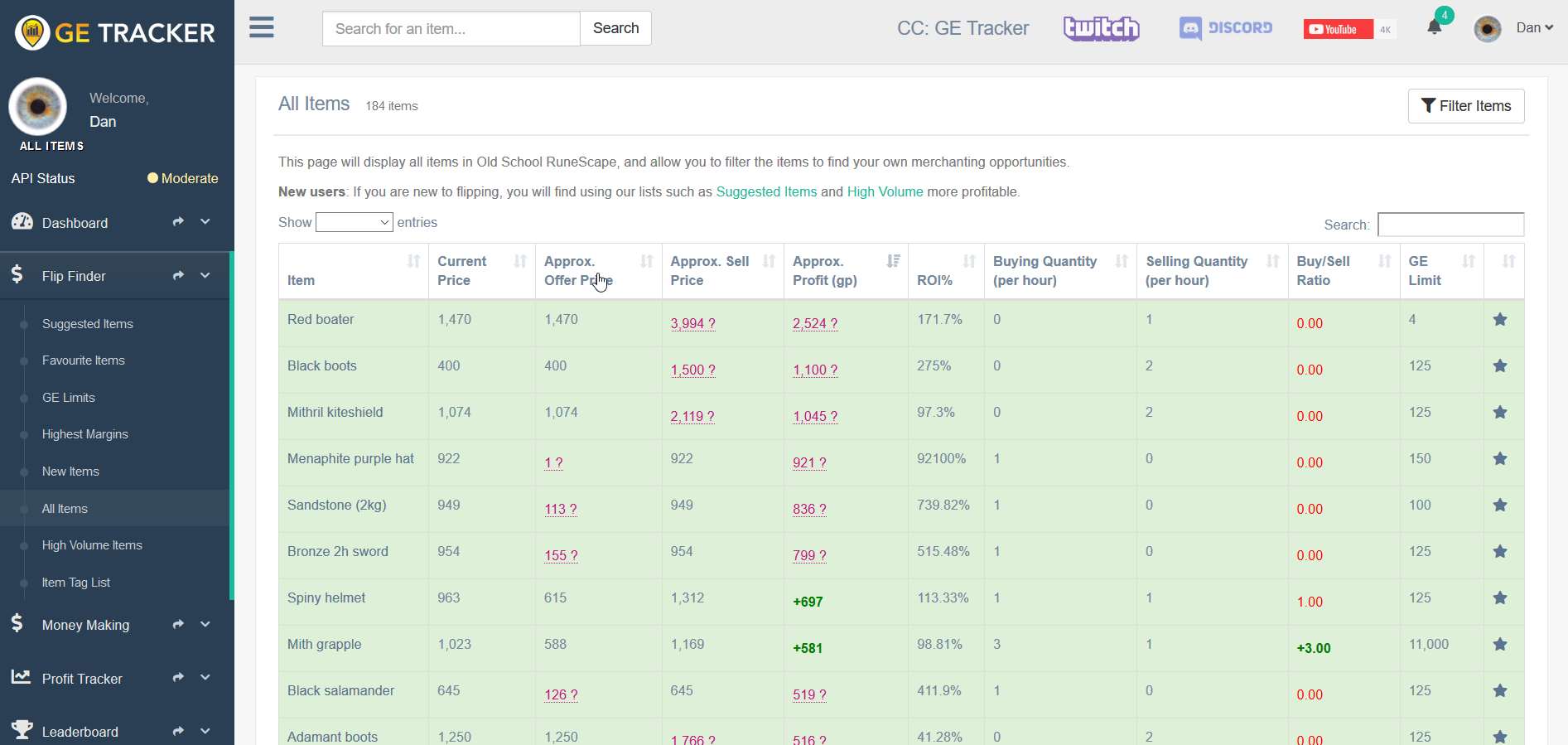Image resolution: width=1568 pixels, height=745 pixels.
Task: Click Black boots profit 1,100 link
Action: (815, 370)
